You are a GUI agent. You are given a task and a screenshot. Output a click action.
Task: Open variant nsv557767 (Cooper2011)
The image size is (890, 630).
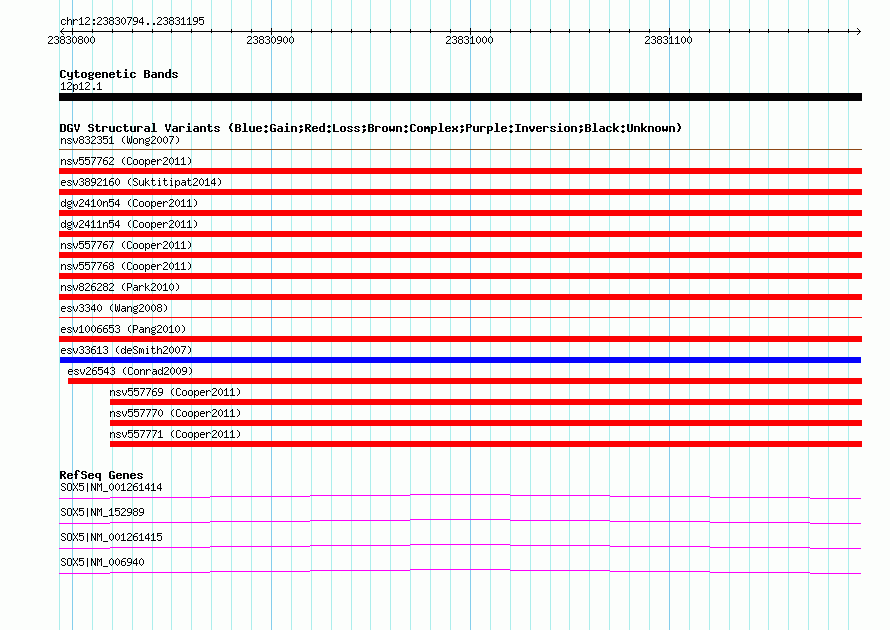point(126,245)
